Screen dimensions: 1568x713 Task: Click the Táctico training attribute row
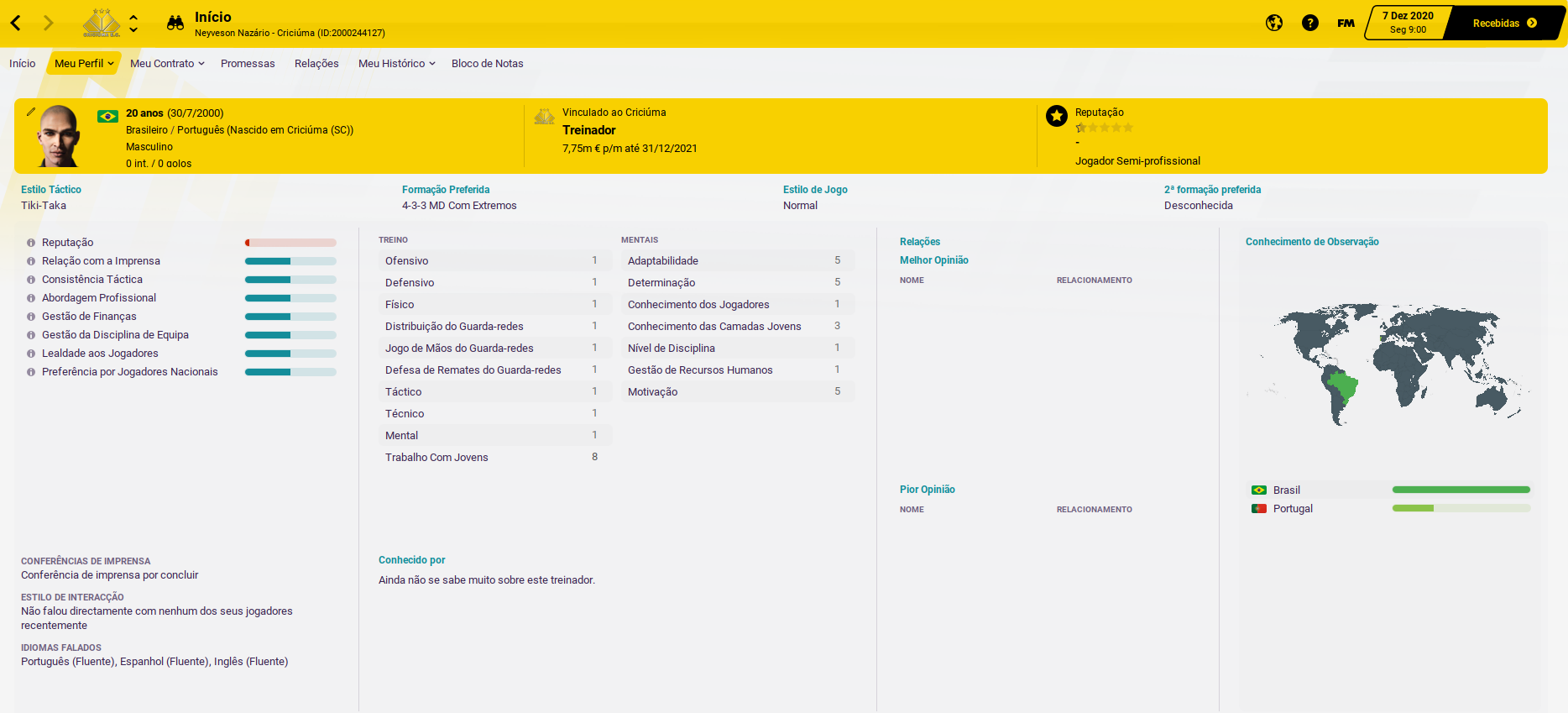(495, 391)
